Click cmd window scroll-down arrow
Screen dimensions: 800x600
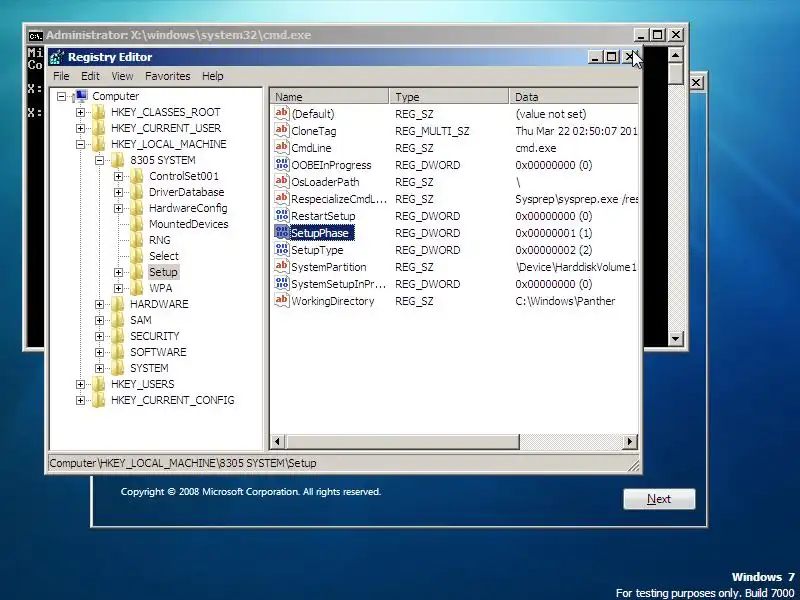[x=676, y=338]
